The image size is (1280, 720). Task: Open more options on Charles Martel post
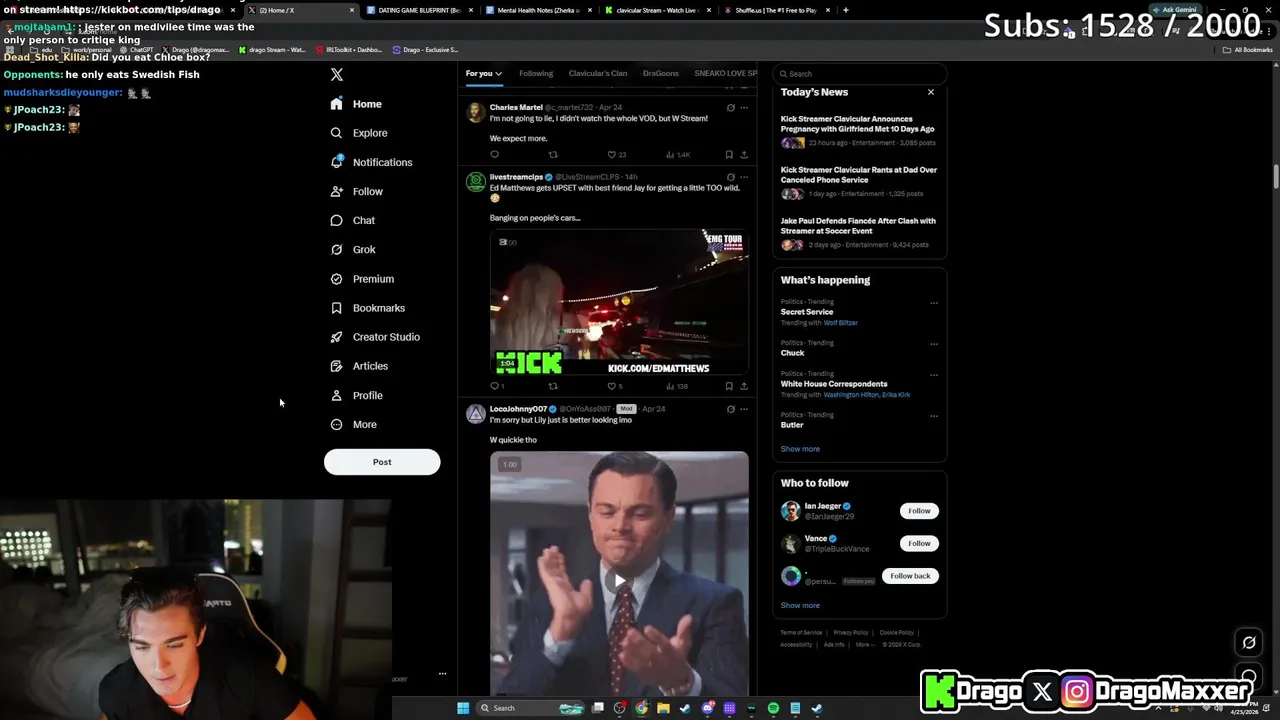[x=743, y=107]
